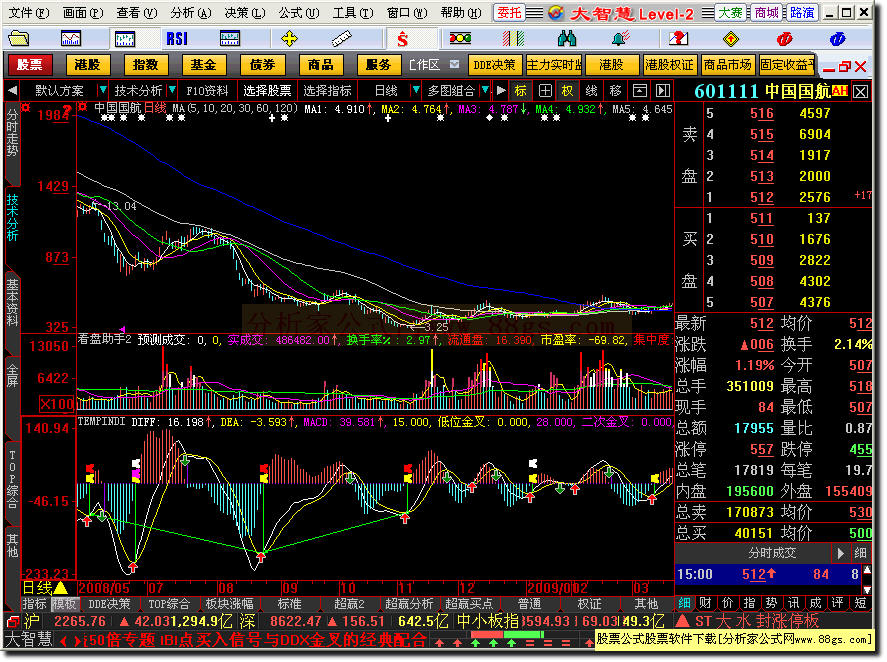Image resolution: width=887 pixels, height=662 pixels.
Task: Toggle the 权 adjustment button
Action: point(567,91)
